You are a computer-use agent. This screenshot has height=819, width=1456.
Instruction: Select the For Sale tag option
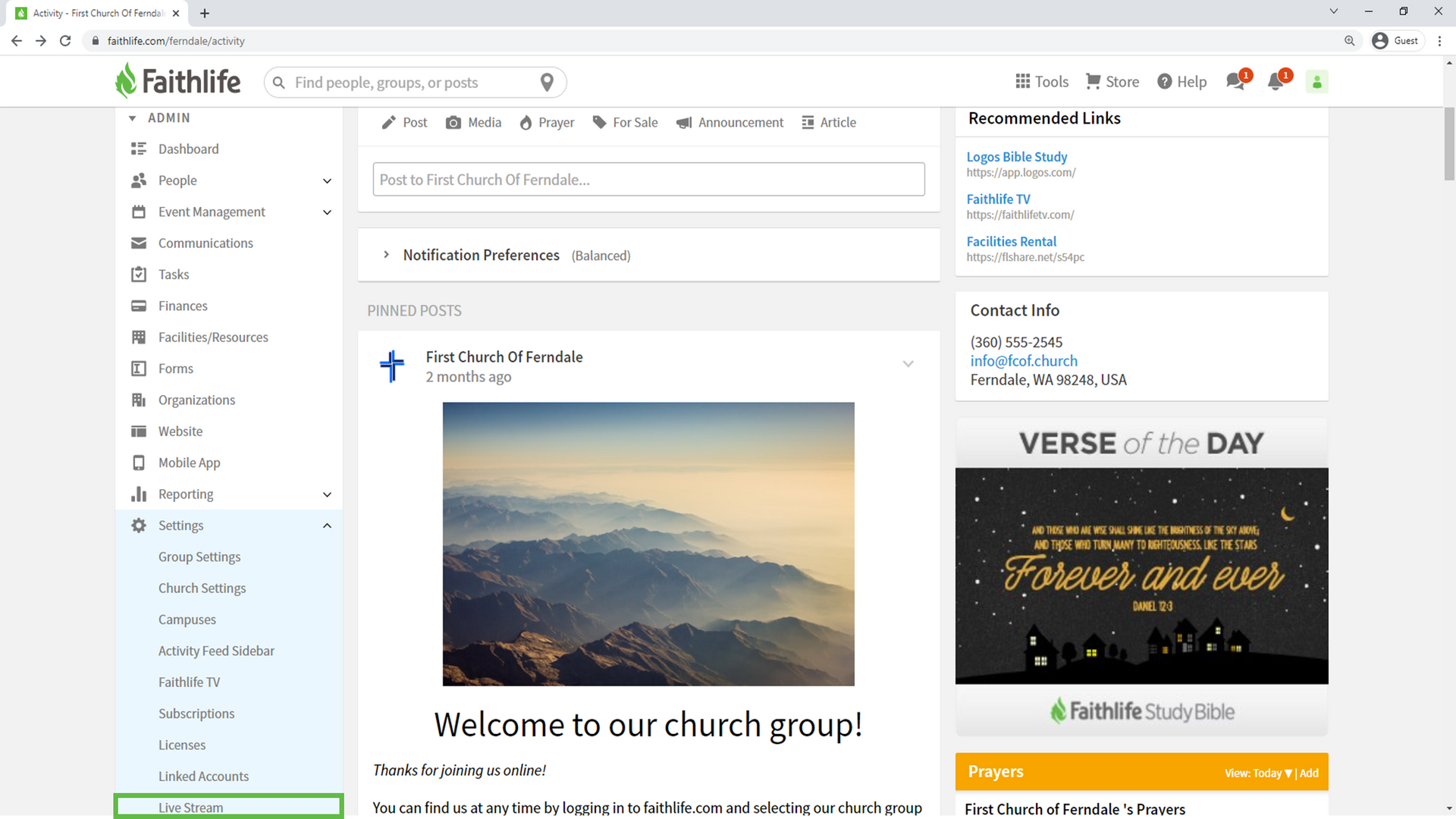pos(626,122)
